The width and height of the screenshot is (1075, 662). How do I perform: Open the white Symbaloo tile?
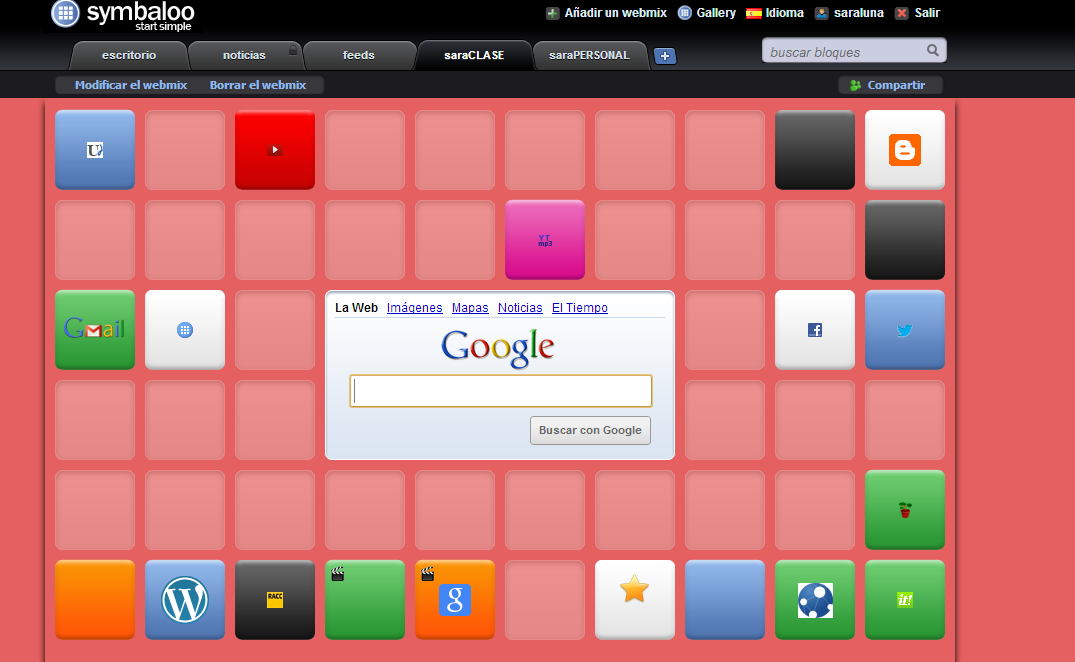pos(185,330)
